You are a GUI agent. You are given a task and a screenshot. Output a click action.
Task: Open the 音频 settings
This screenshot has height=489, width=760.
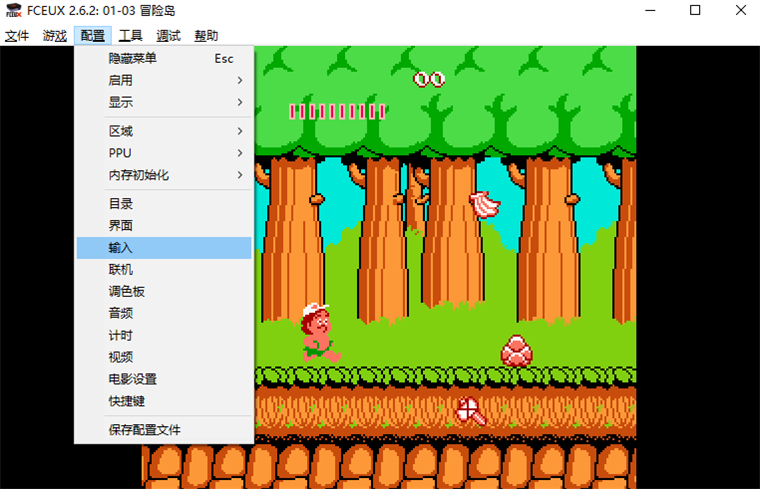(164, 314)
